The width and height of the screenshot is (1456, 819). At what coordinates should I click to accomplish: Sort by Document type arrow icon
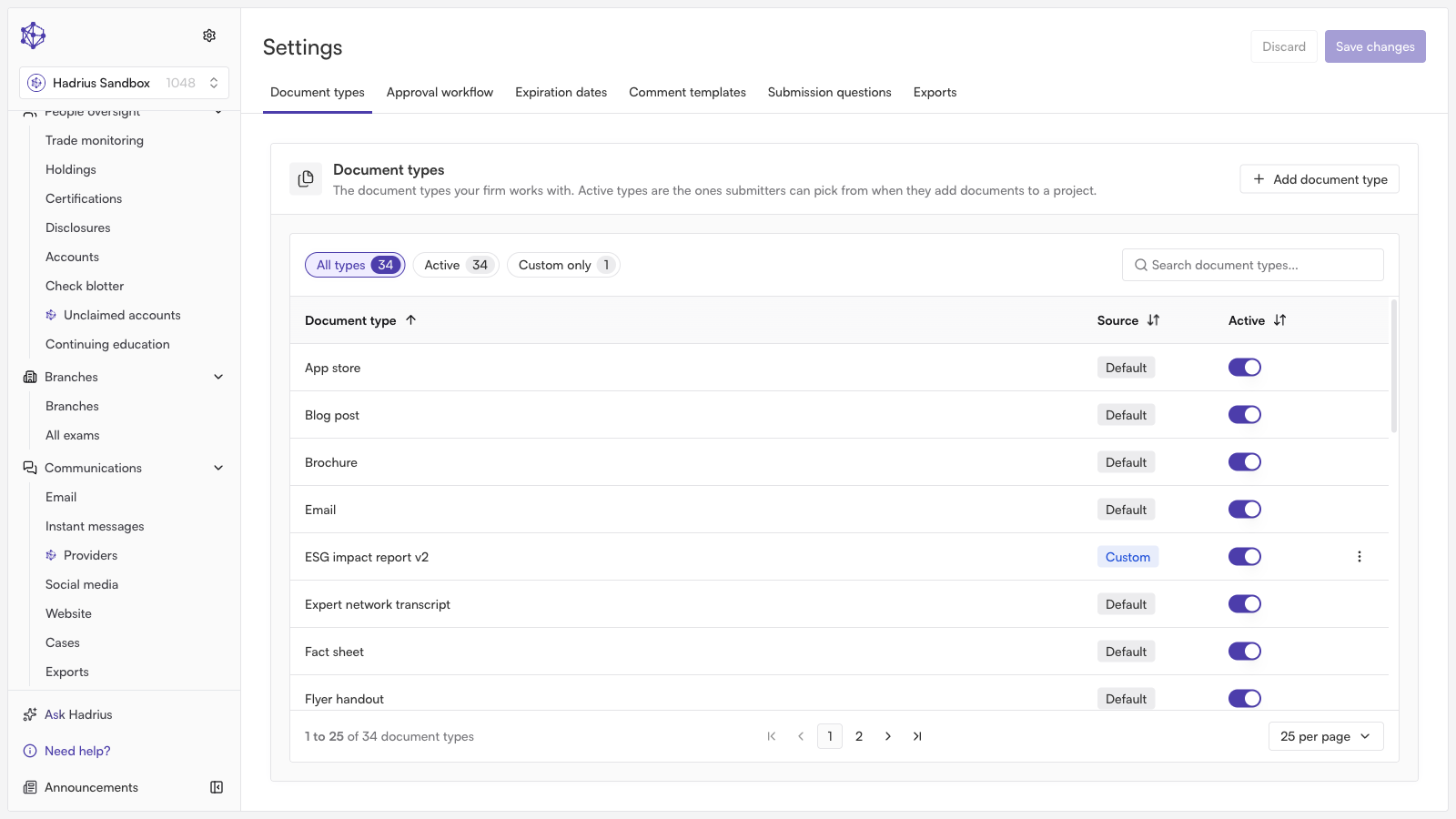pos(410,320)
